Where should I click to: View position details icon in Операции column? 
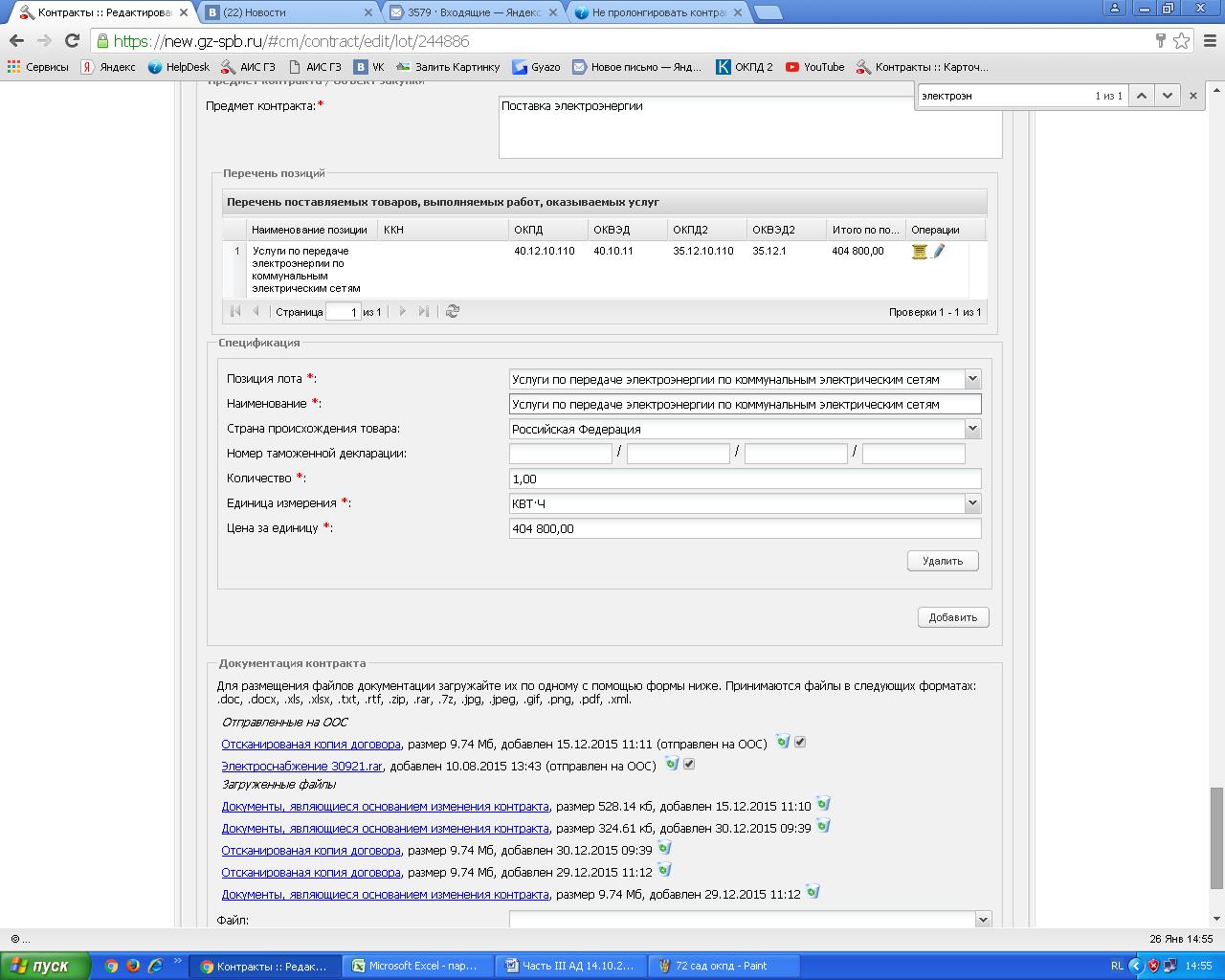[x=920, y=252]
